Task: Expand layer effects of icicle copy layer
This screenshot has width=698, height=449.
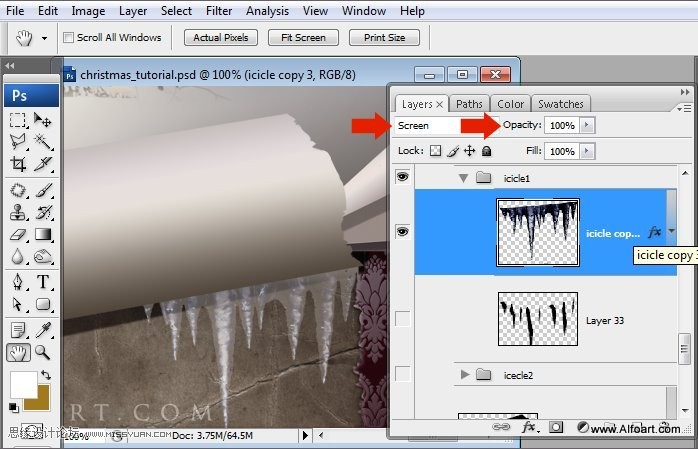Action: [x=672, y=231]
